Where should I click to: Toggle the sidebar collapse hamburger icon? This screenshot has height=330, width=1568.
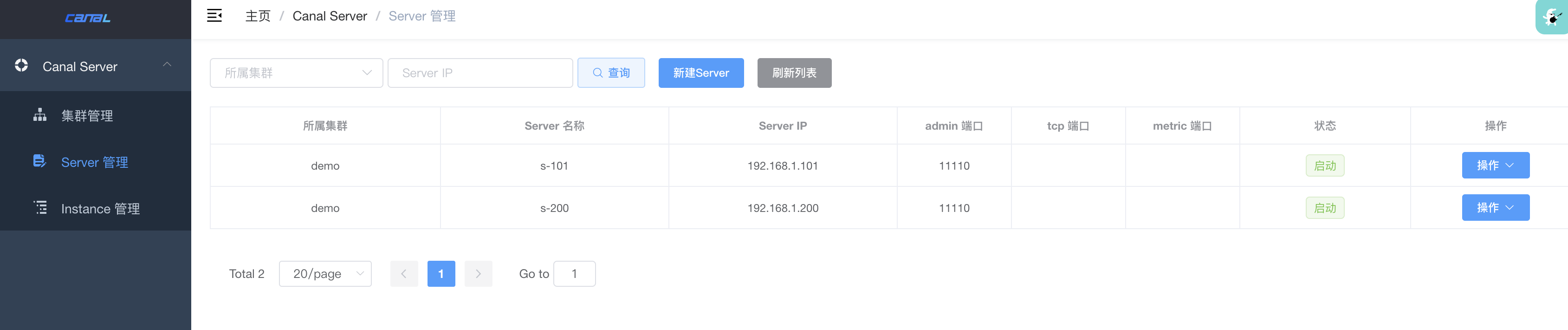coord(214,16)
